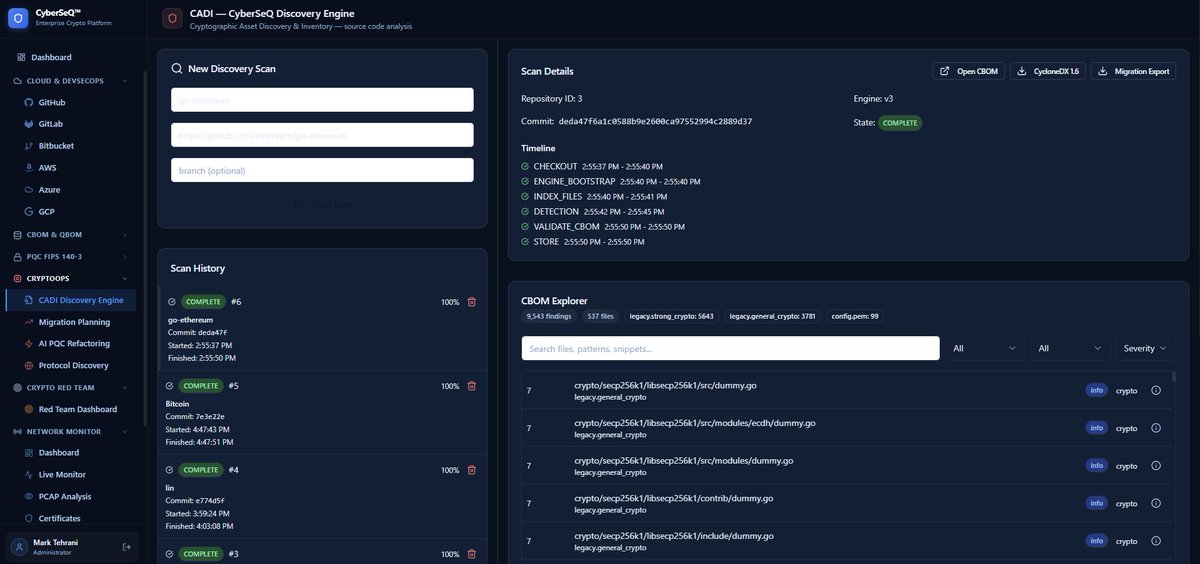Select Bitcoin scan #5 in history
This screenshot has height=564, width=1200.
(322, 413)
